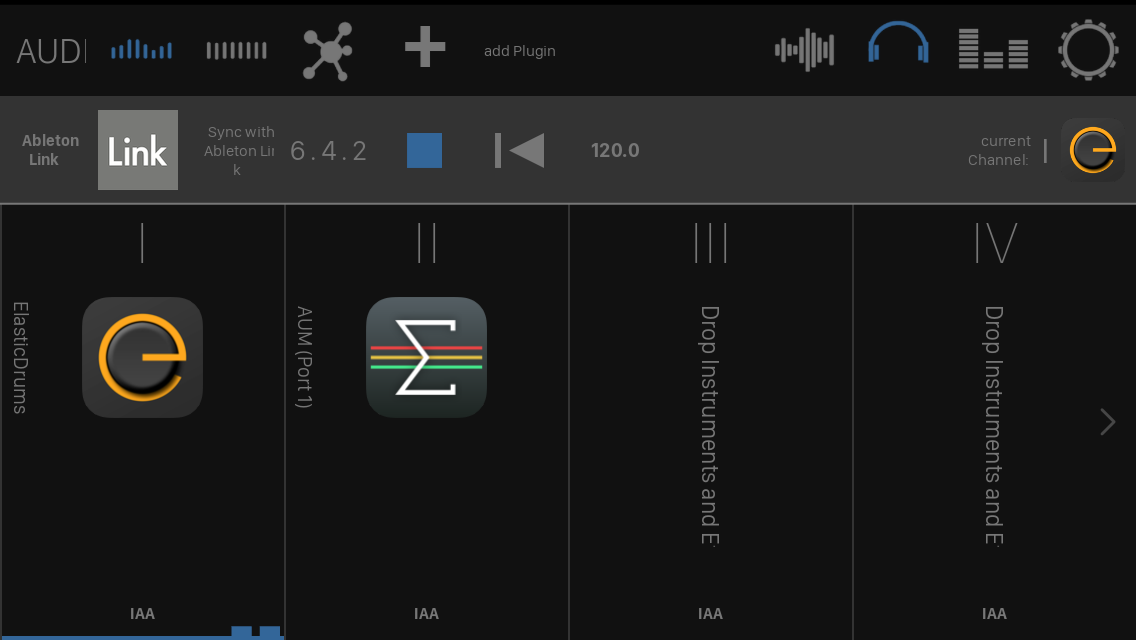Go to next channels with right chevron

1108,422
